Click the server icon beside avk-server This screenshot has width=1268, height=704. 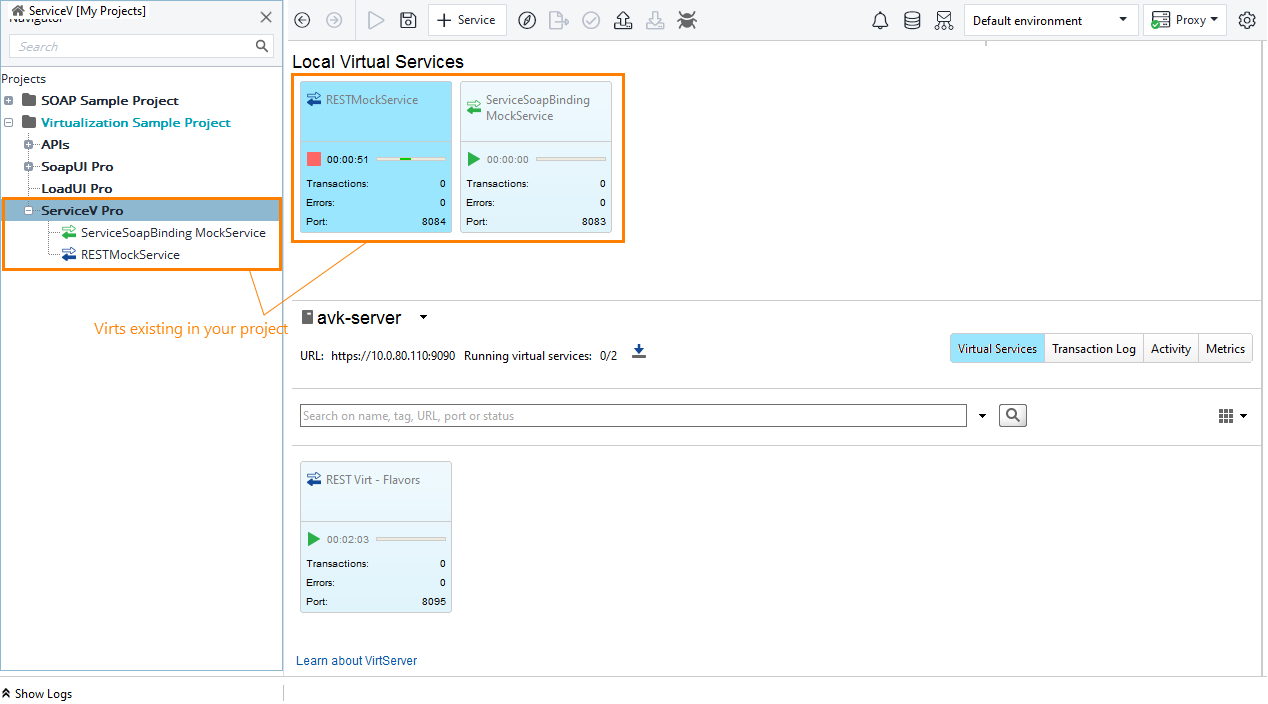pyautogui.click(x=307, y=318)
